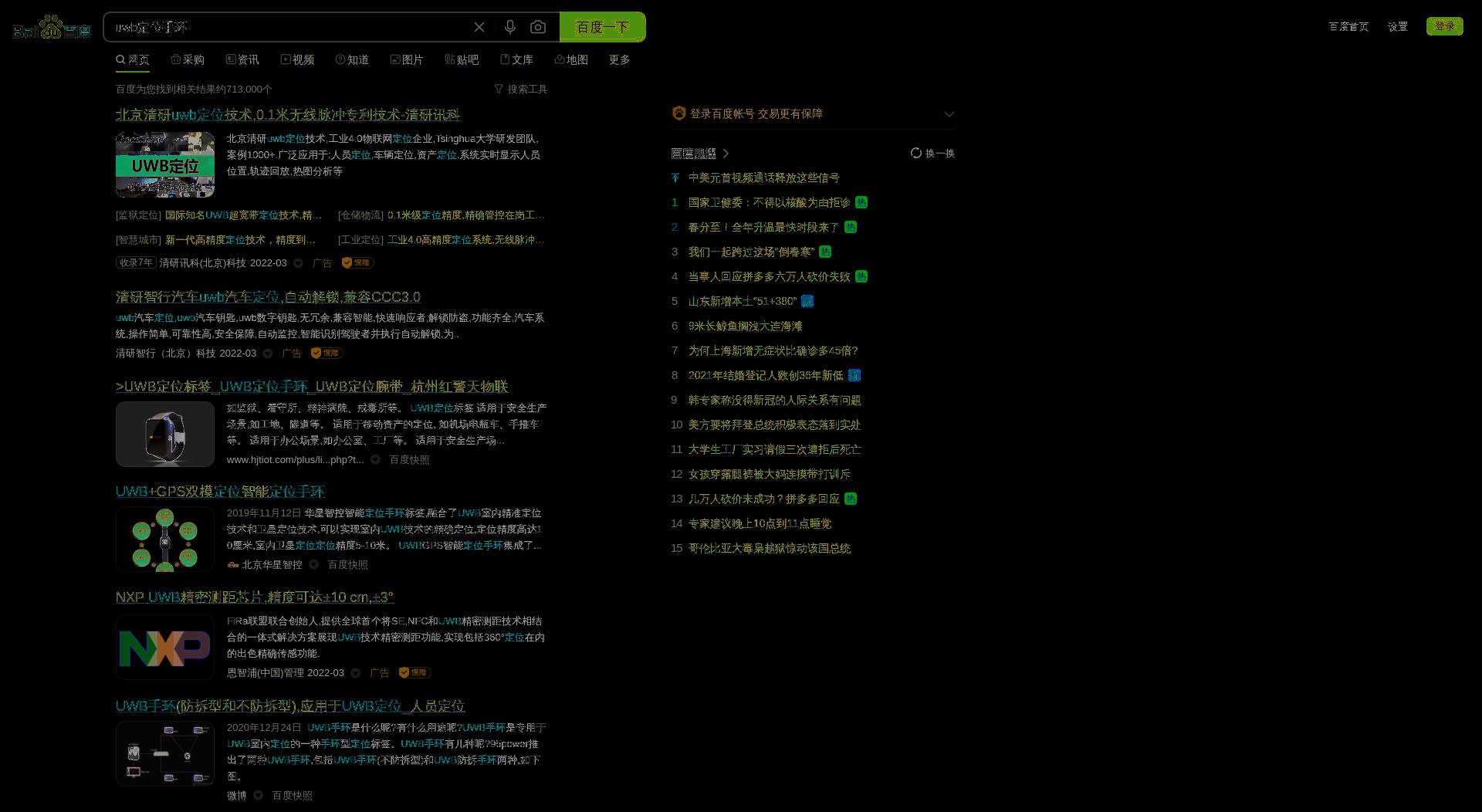Click inside the search input field
Viewport: 1482px width, 812px height.
tap(286, 27)
